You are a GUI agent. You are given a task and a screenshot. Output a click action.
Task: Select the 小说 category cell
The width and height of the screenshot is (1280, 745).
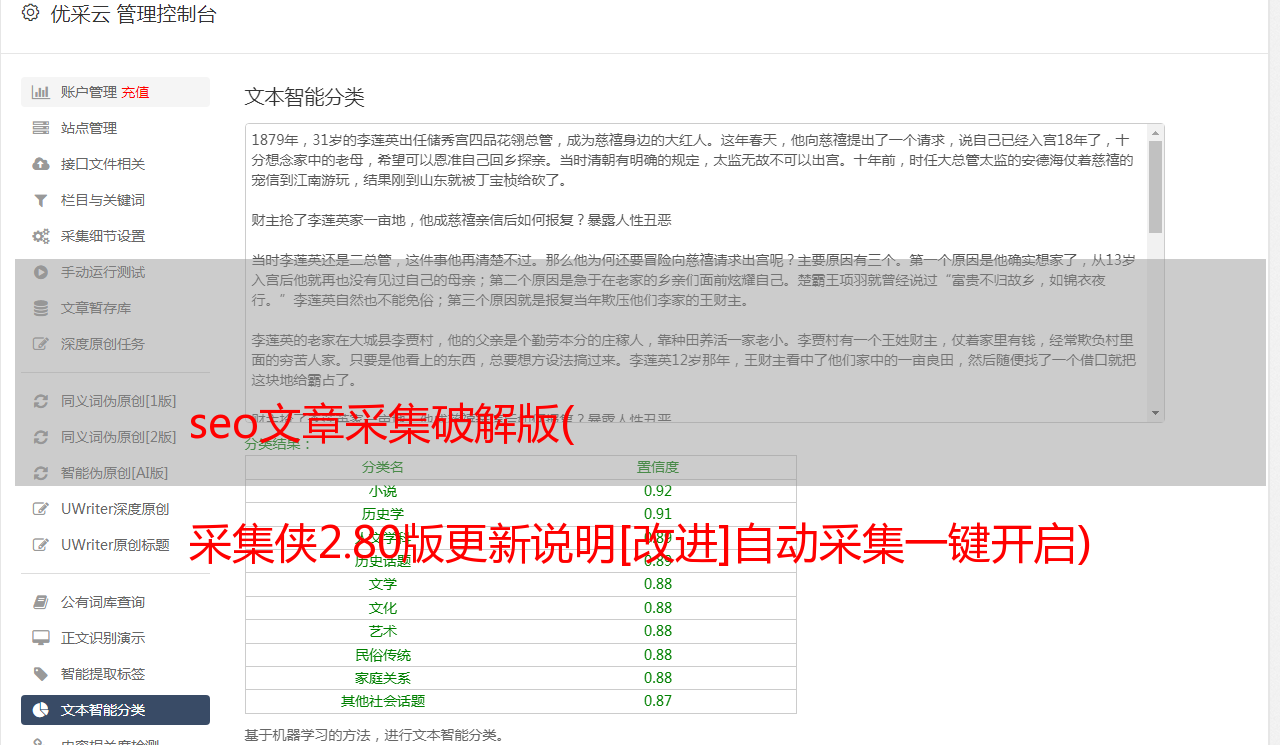383,491
